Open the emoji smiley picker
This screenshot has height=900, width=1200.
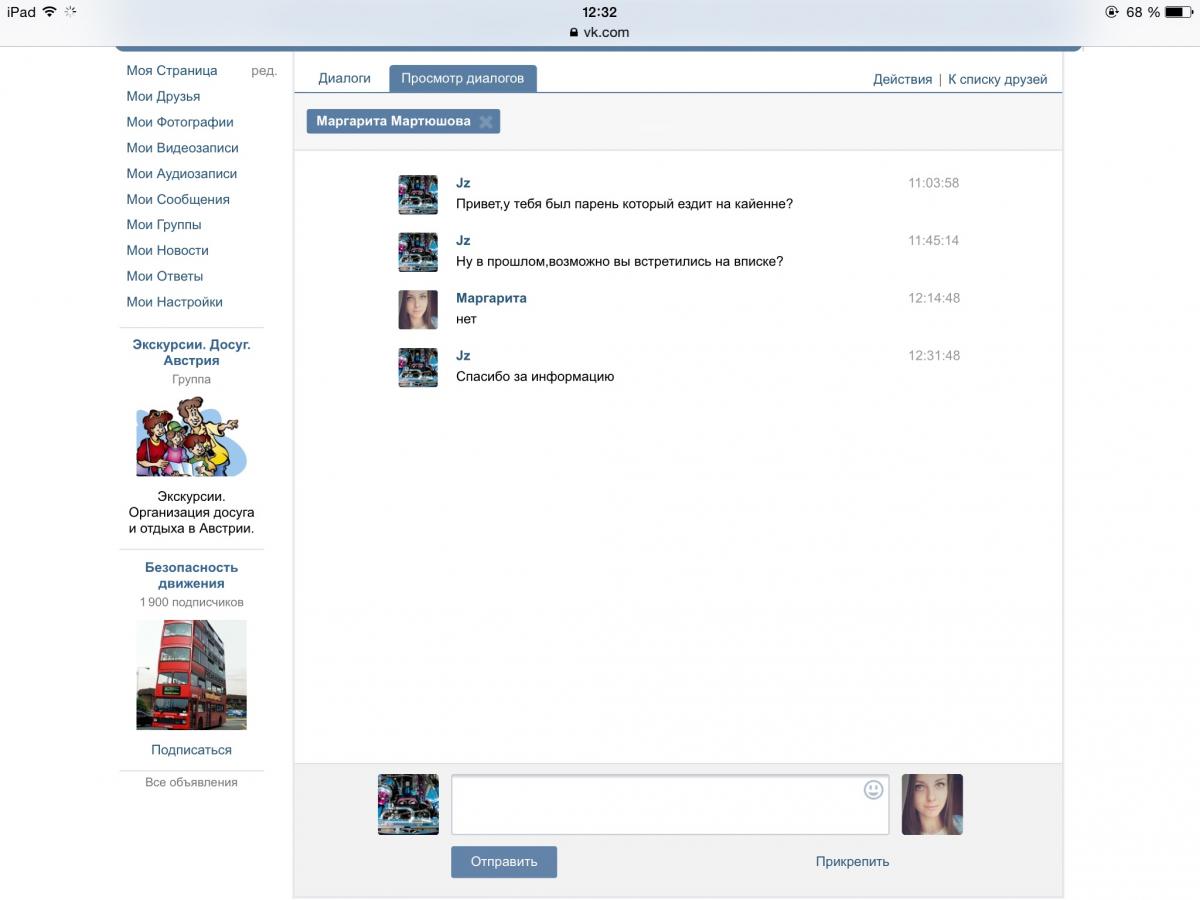point(873,790)
